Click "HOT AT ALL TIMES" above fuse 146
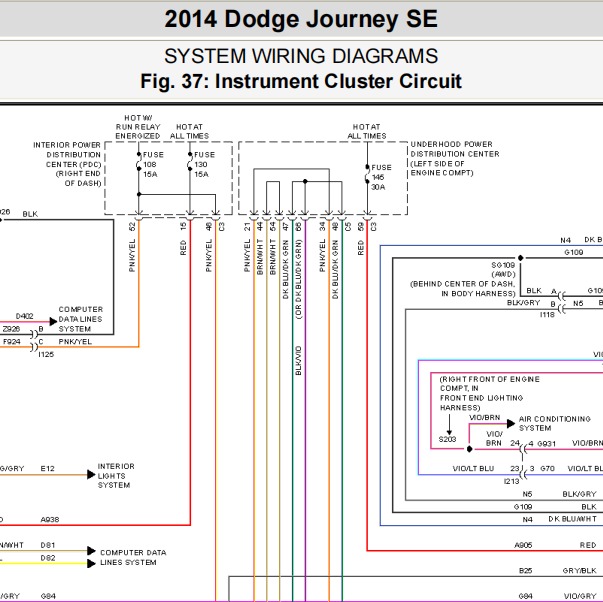603x602 pixels. (x=366, y=132)
